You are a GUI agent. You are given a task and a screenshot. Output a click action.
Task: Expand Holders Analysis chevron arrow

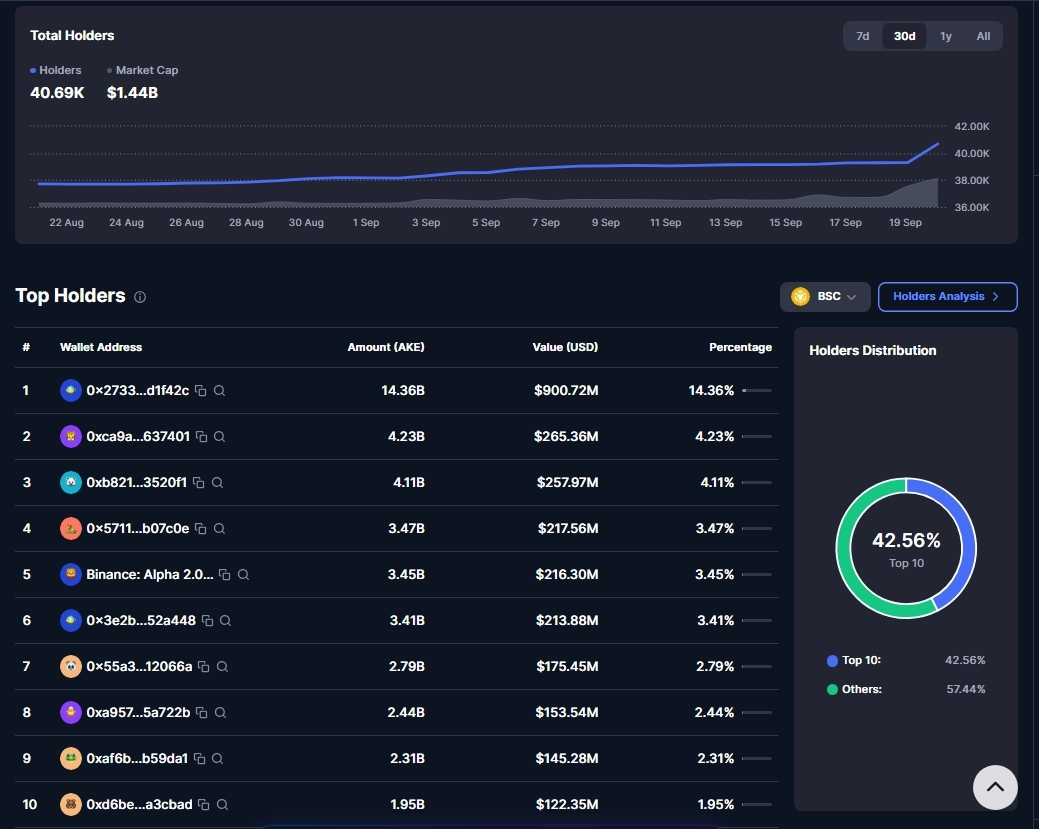pos(995,296)
